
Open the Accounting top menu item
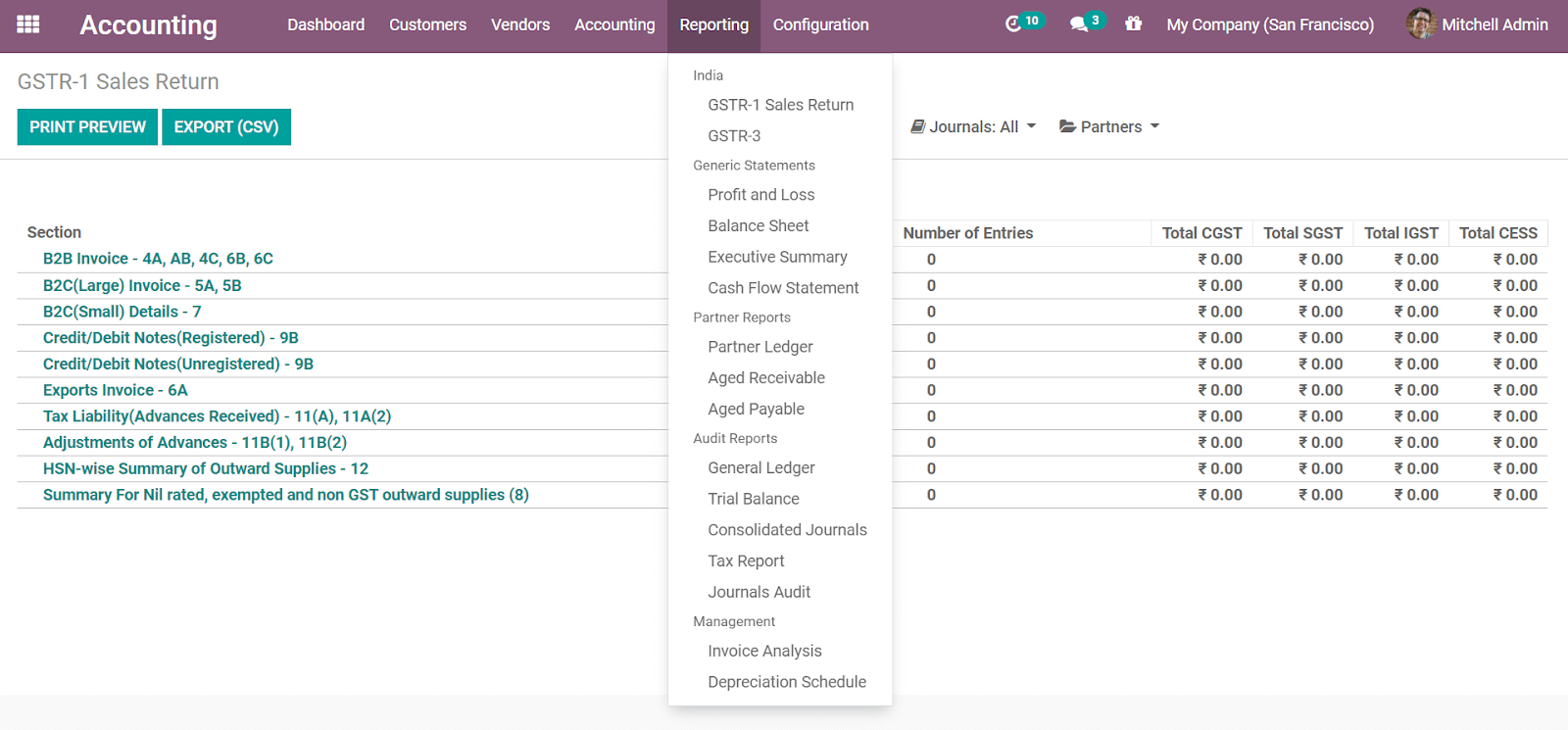[614, 24]
